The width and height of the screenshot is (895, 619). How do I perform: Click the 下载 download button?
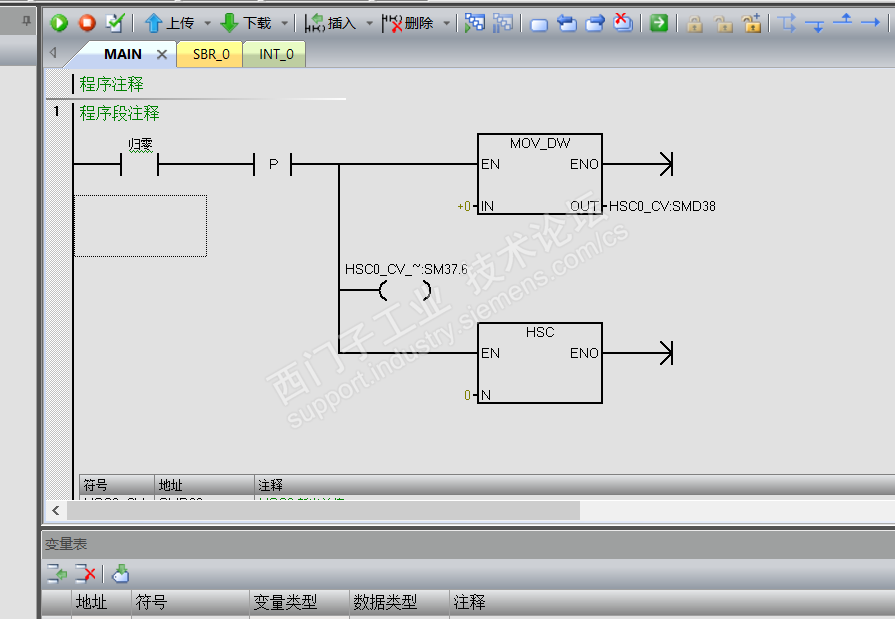[x=246, y=23]
